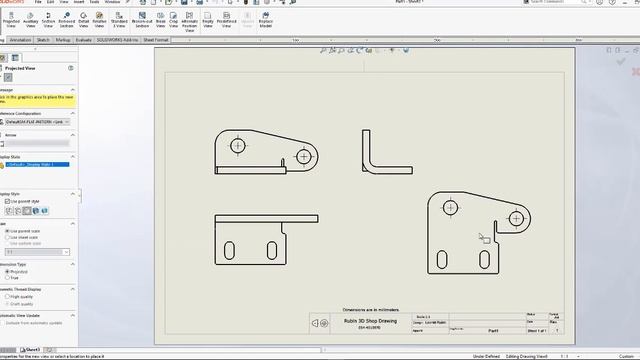Select Draft quality thread display
Screen dimensions: 640x360
click(7, 304)
